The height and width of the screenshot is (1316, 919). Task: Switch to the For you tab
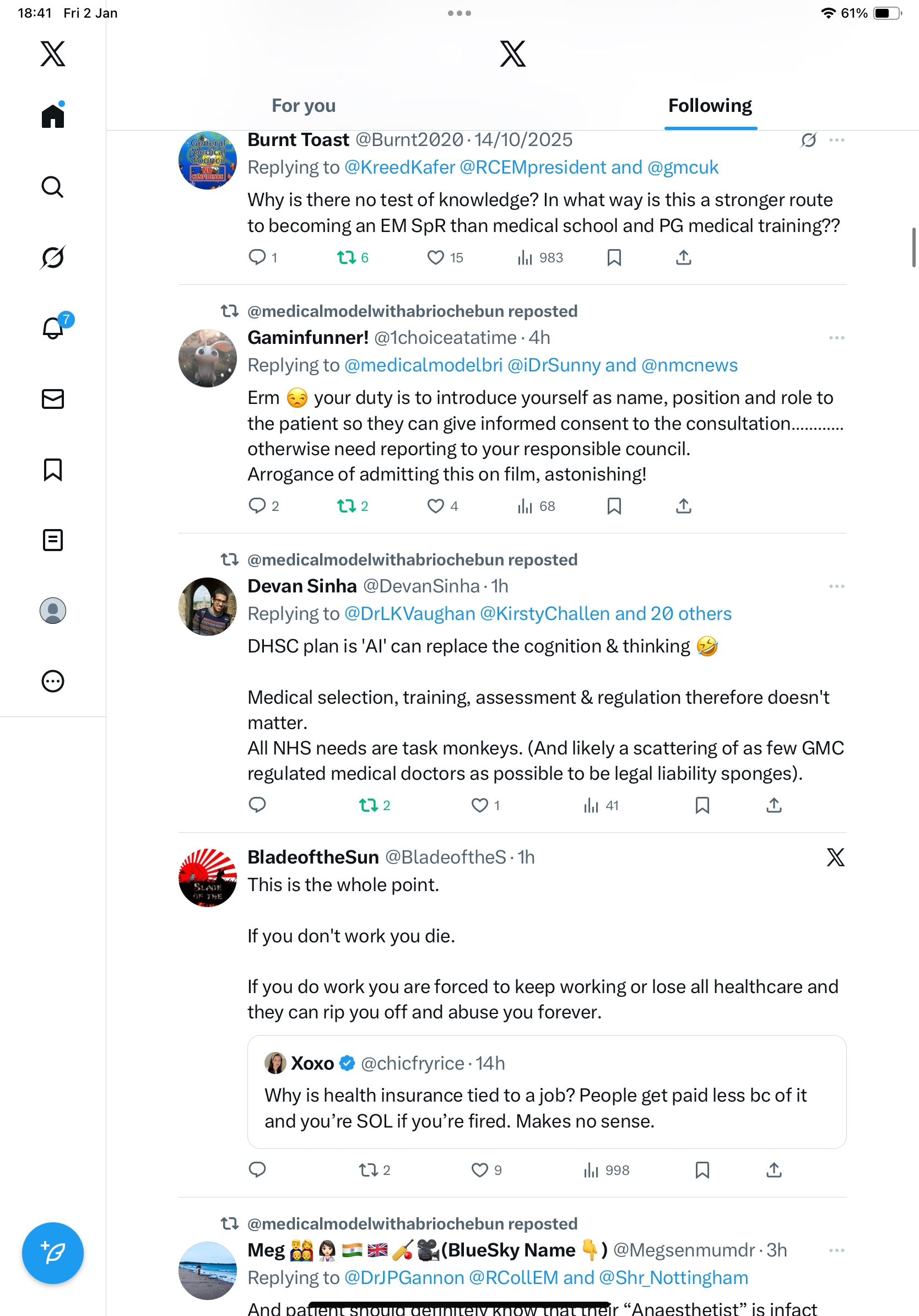(x=304, y=106)
